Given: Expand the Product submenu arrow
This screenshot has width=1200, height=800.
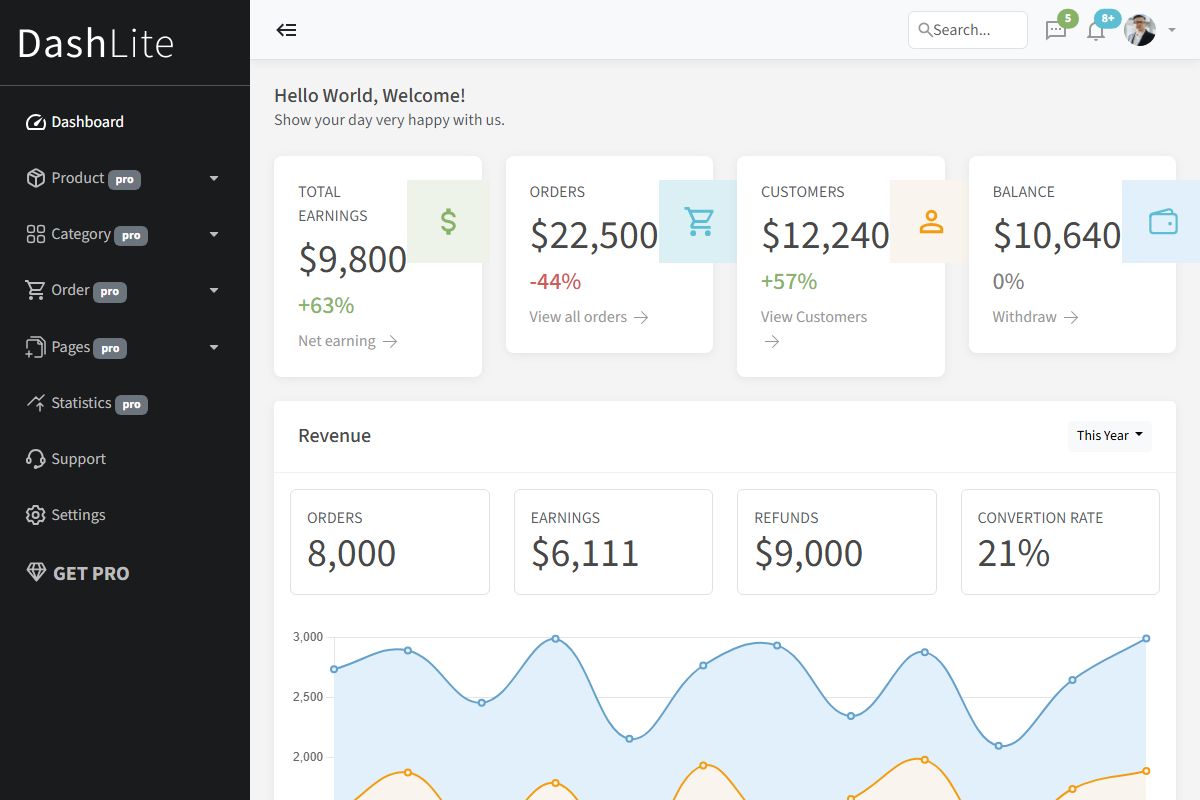Looking at the screenshot, I should tap(213, 178).
